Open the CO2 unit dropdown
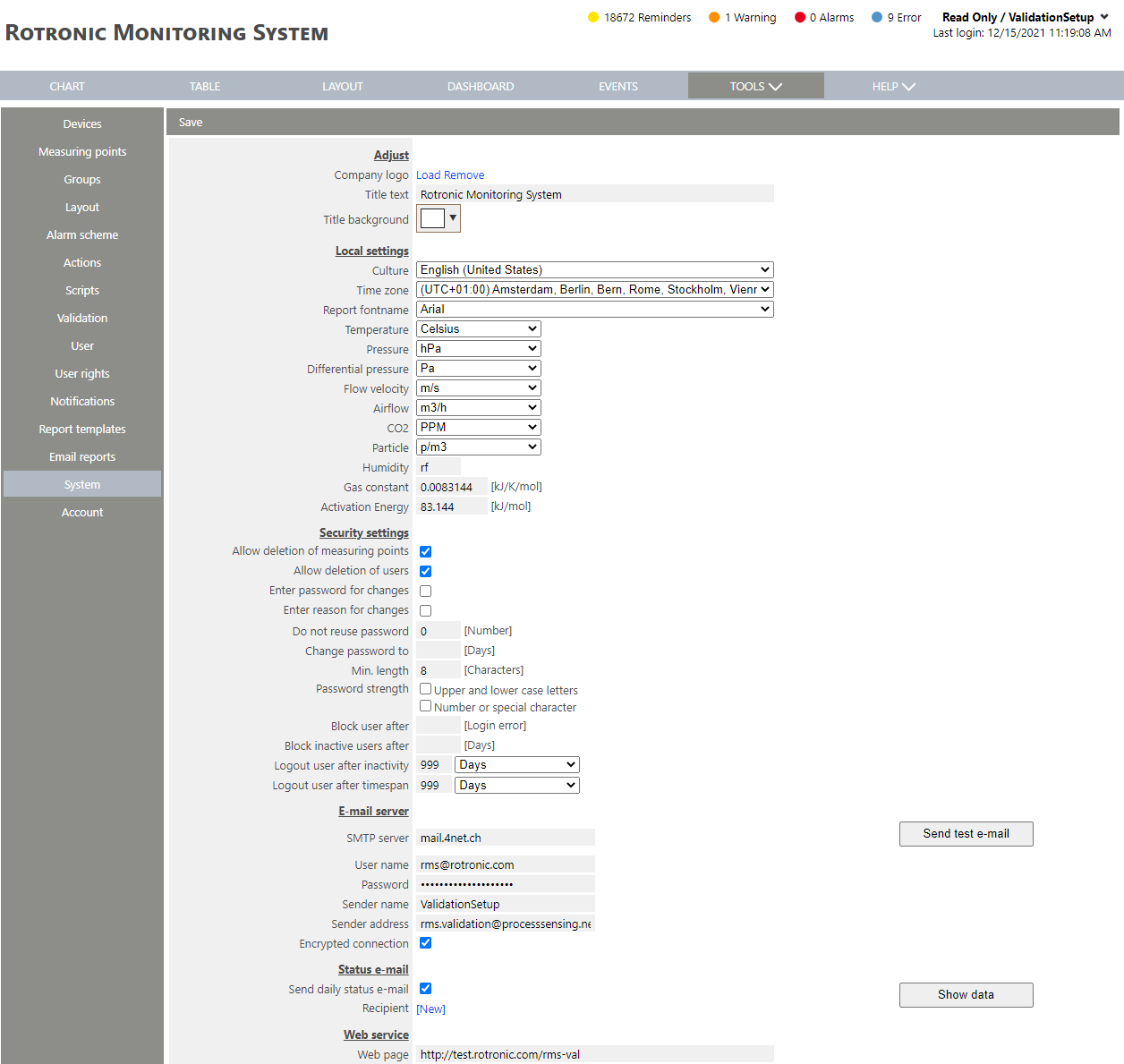The height and width of the screenshot is (1064, 1124). [479, 427]
